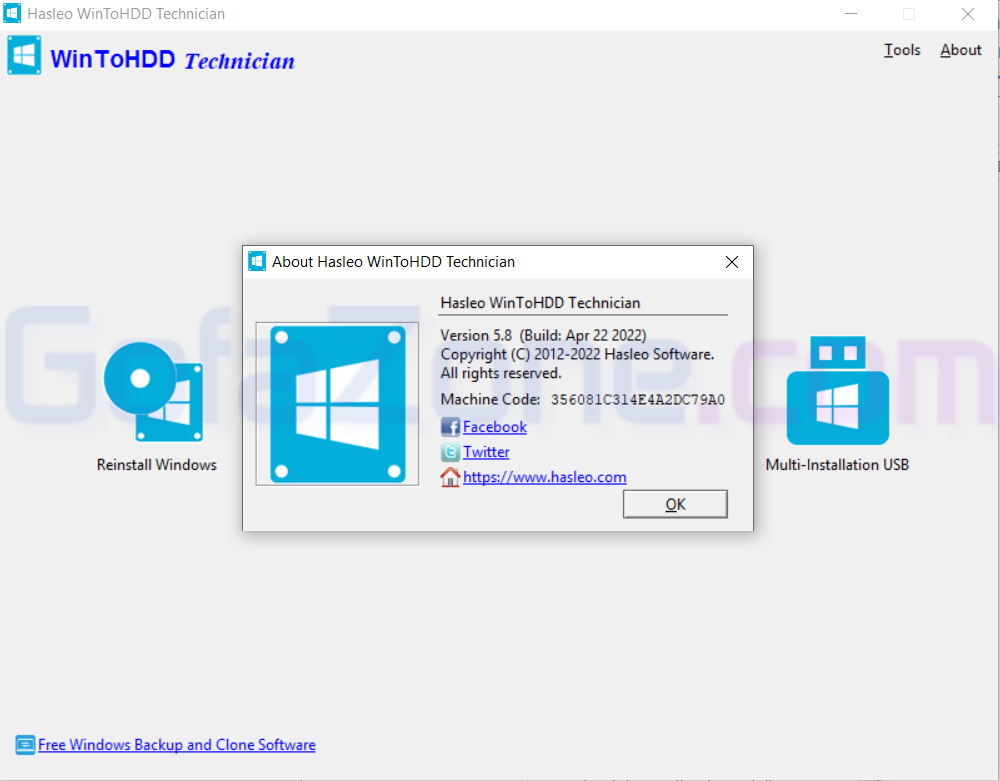Open the Tools menu
The width and height of the screenshot is (1000, 781).
[902, 50]
